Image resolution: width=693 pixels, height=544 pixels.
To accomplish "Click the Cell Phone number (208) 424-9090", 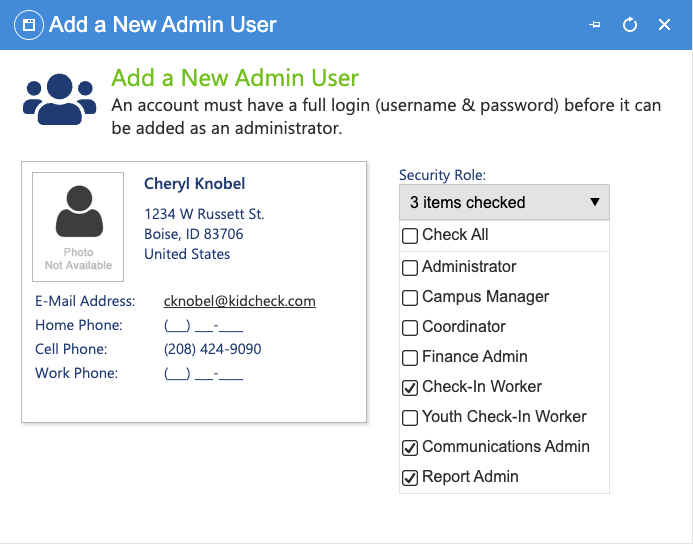I will [x=213, y=349].
